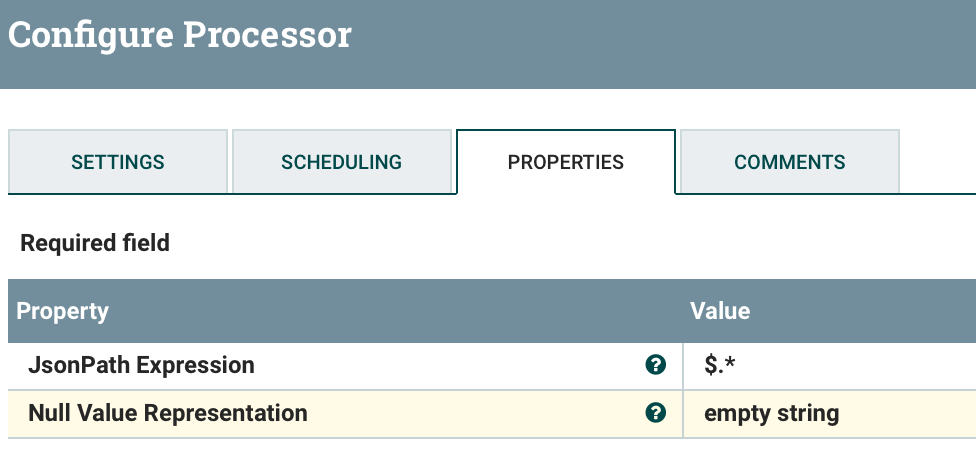Select the PROPERTIES tab
This screenshot has height=458, width=976.
[566, 162]
